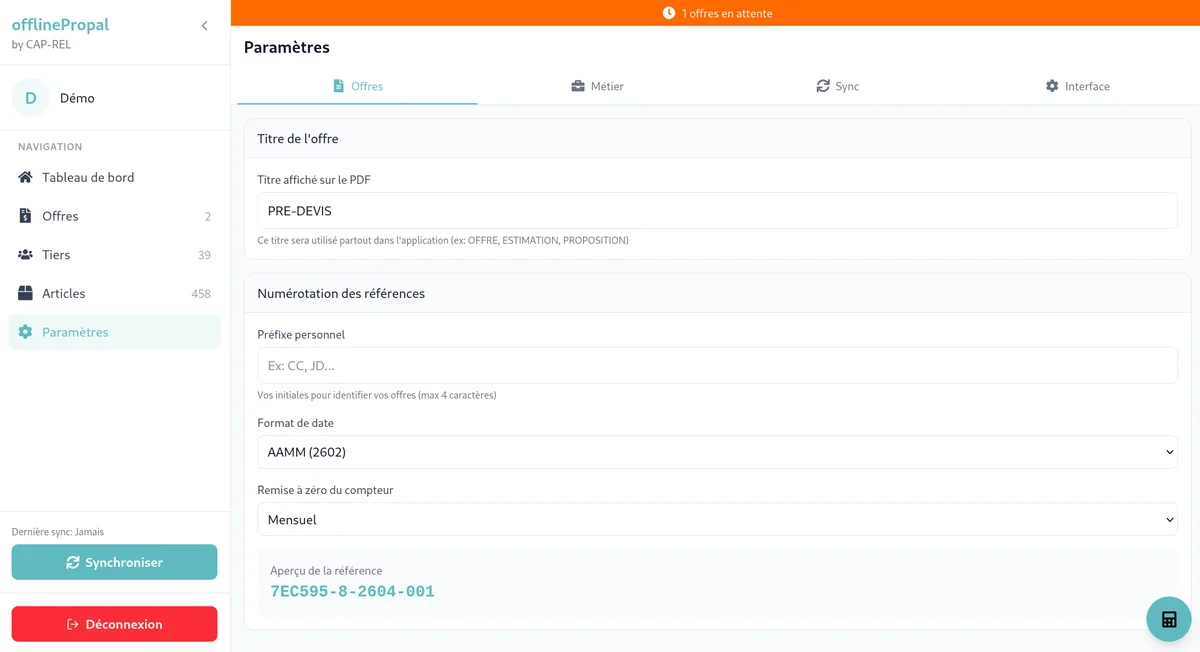
Task: Click the offlinePropal app title
Action: 60,25
